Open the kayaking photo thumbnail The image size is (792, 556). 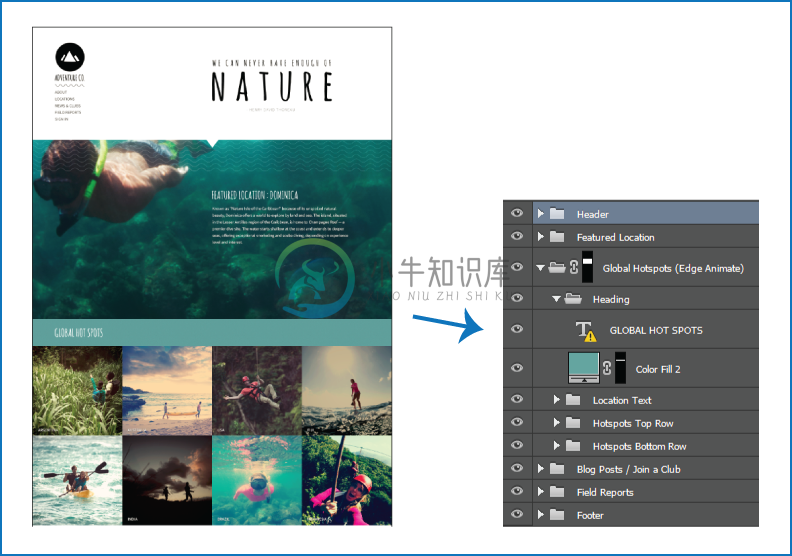point(77,480)
